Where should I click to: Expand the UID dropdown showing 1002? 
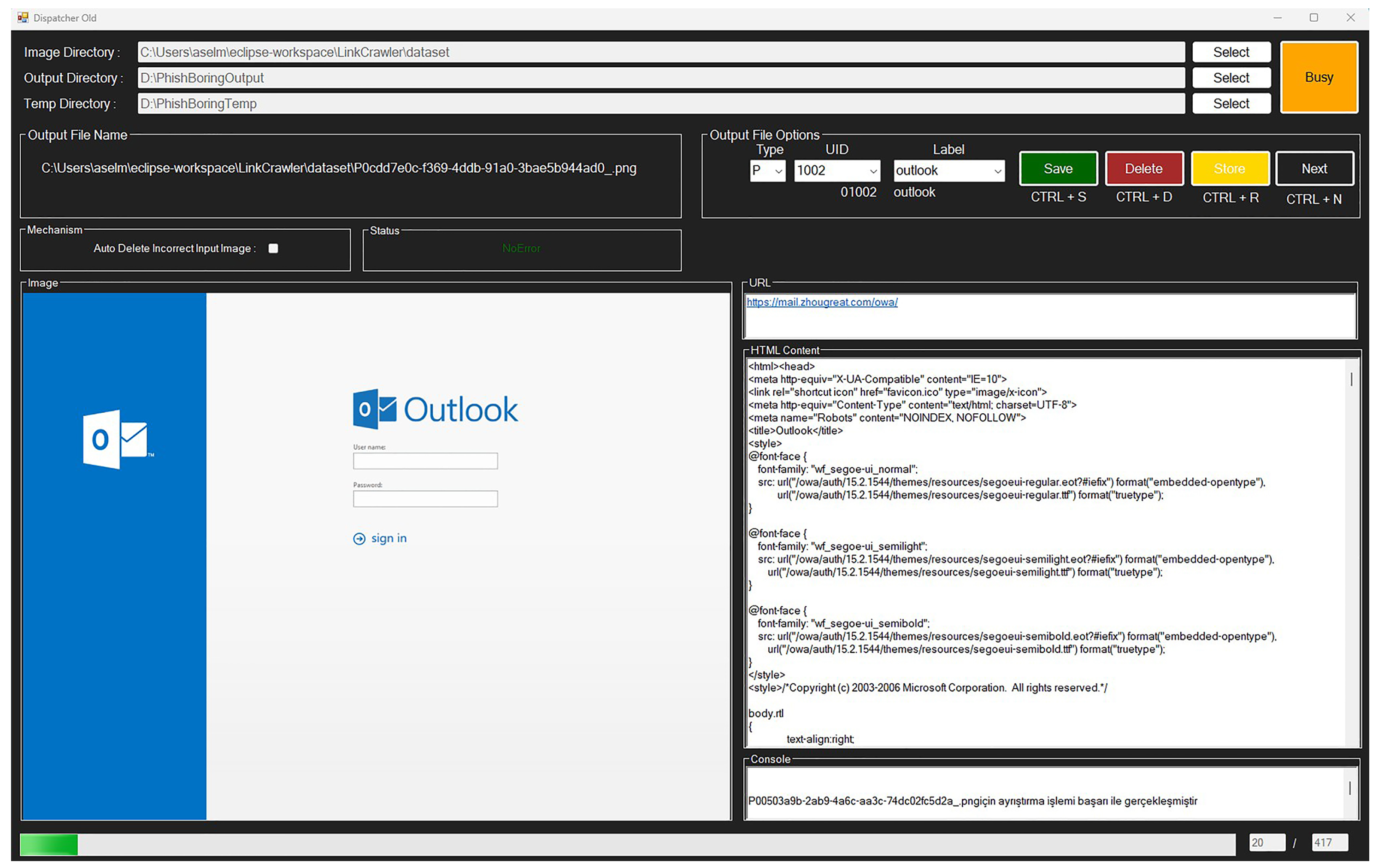873,171
